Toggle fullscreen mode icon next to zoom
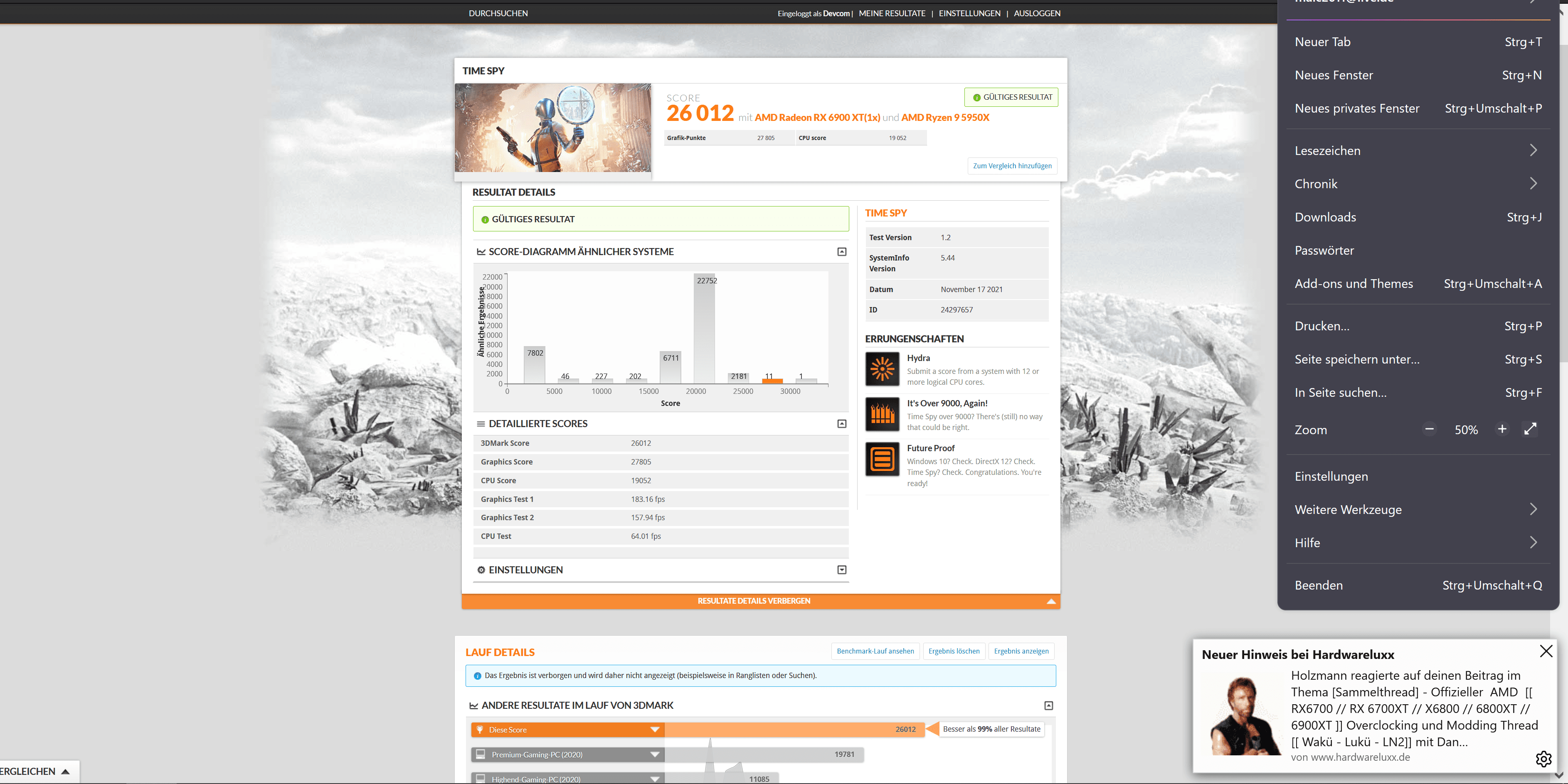1568x784 pixels. pyautogui.click(x=1530, y=430)
